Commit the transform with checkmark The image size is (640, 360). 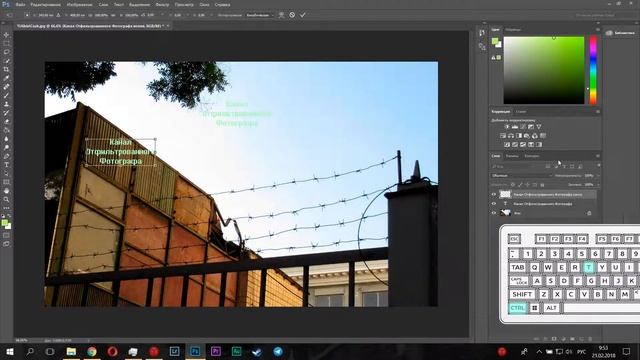click(302, 15)
